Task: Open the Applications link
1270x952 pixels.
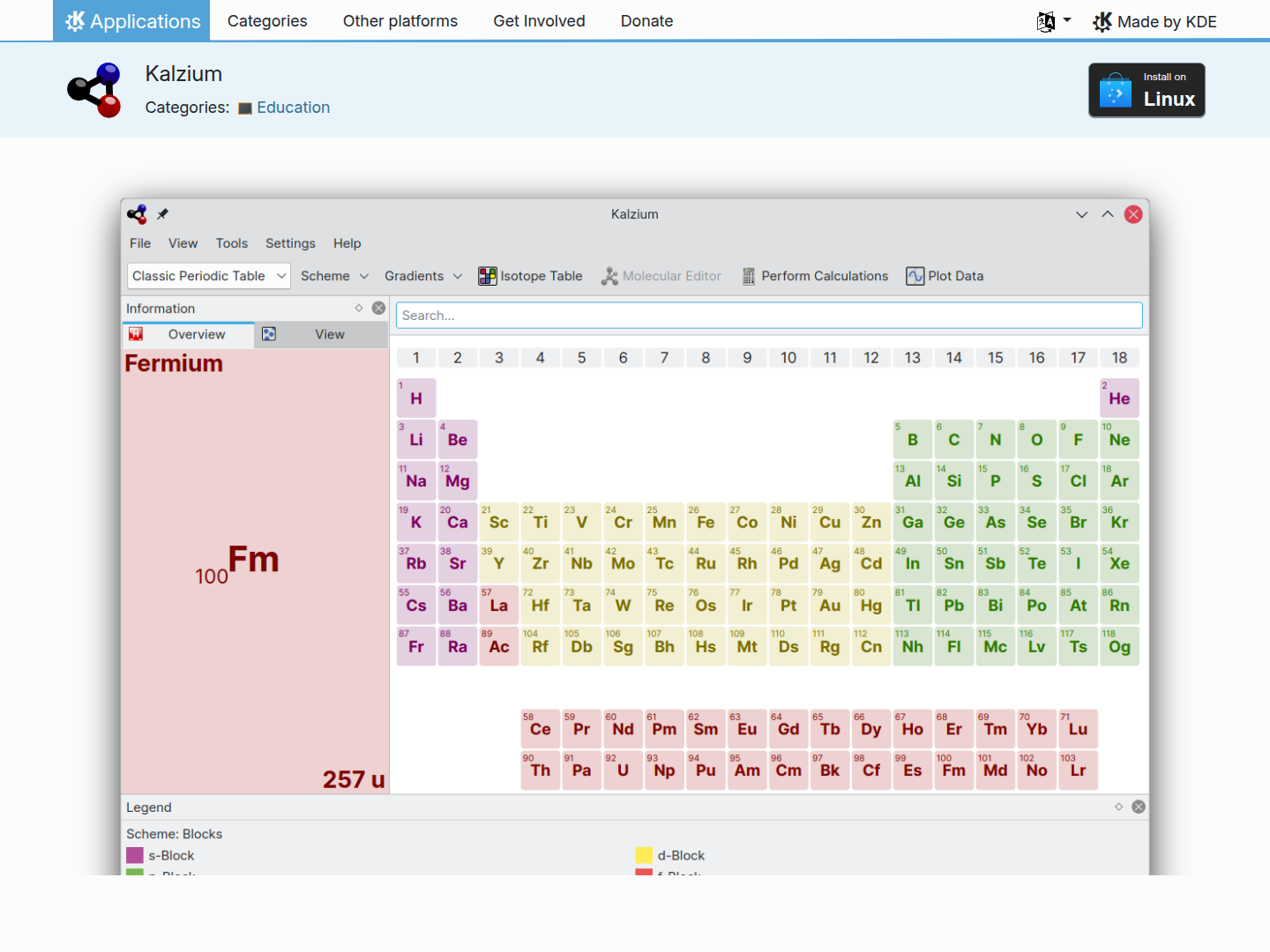Action: point(131,20)
